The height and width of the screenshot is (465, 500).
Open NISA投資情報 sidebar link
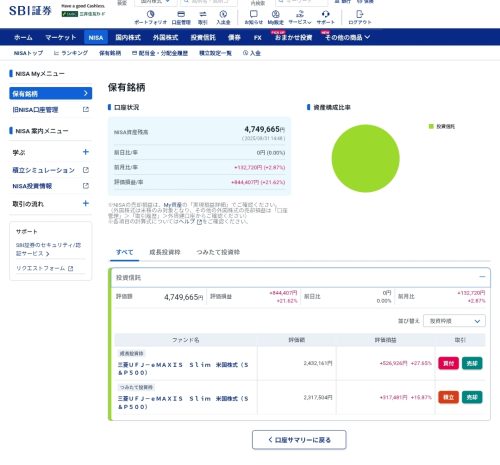tap(32, 186)
